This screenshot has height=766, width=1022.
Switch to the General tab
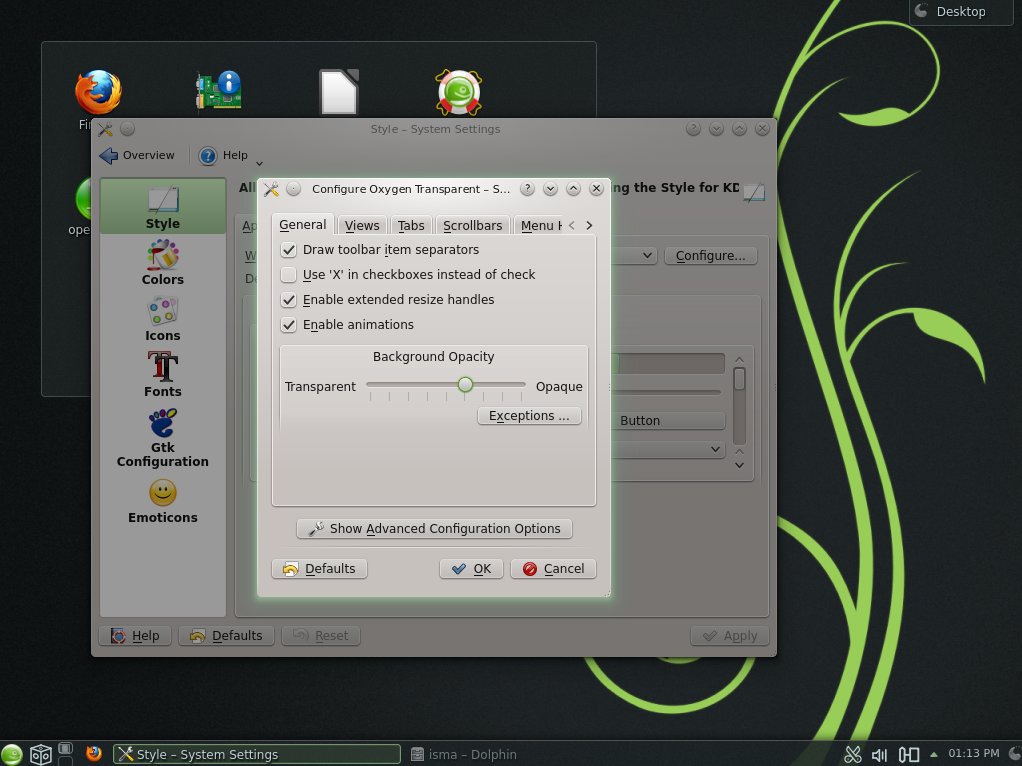[x=302, y=224]
